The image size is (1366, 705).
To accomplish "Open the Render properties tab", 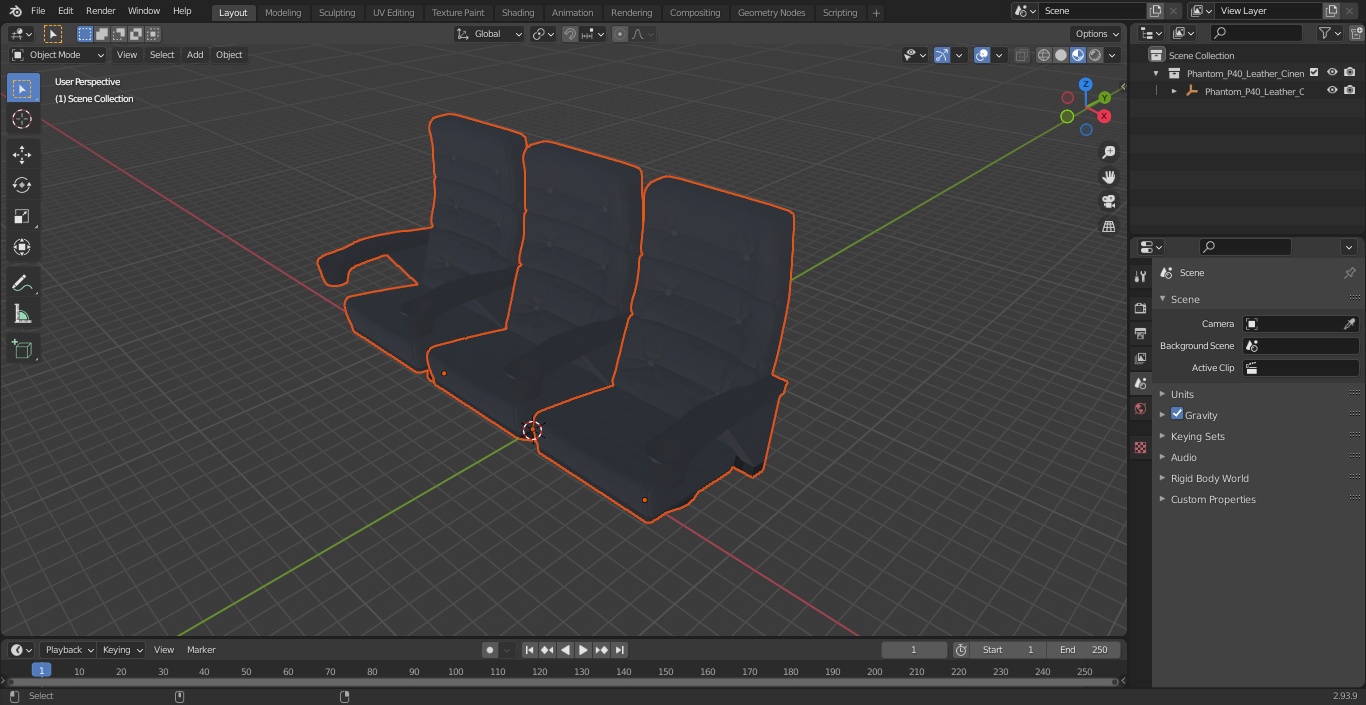I will (x=1140, y=308).
